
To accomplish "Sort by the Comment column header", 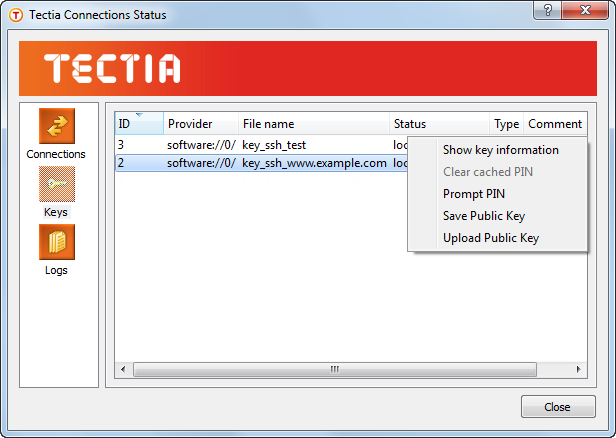I will pyautogui.click(x=555, y=123).
